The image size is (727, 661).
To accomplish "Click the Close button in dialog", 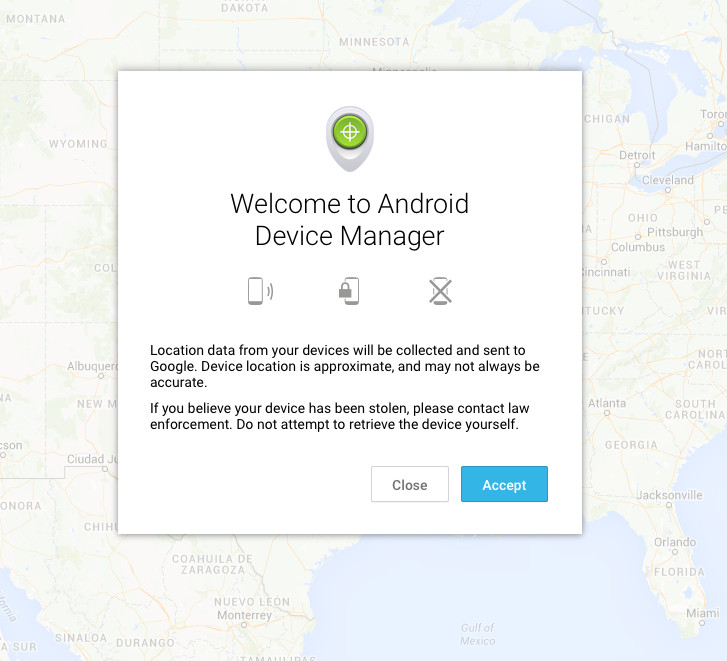I will pyautogui.click(x=409, y=484).
